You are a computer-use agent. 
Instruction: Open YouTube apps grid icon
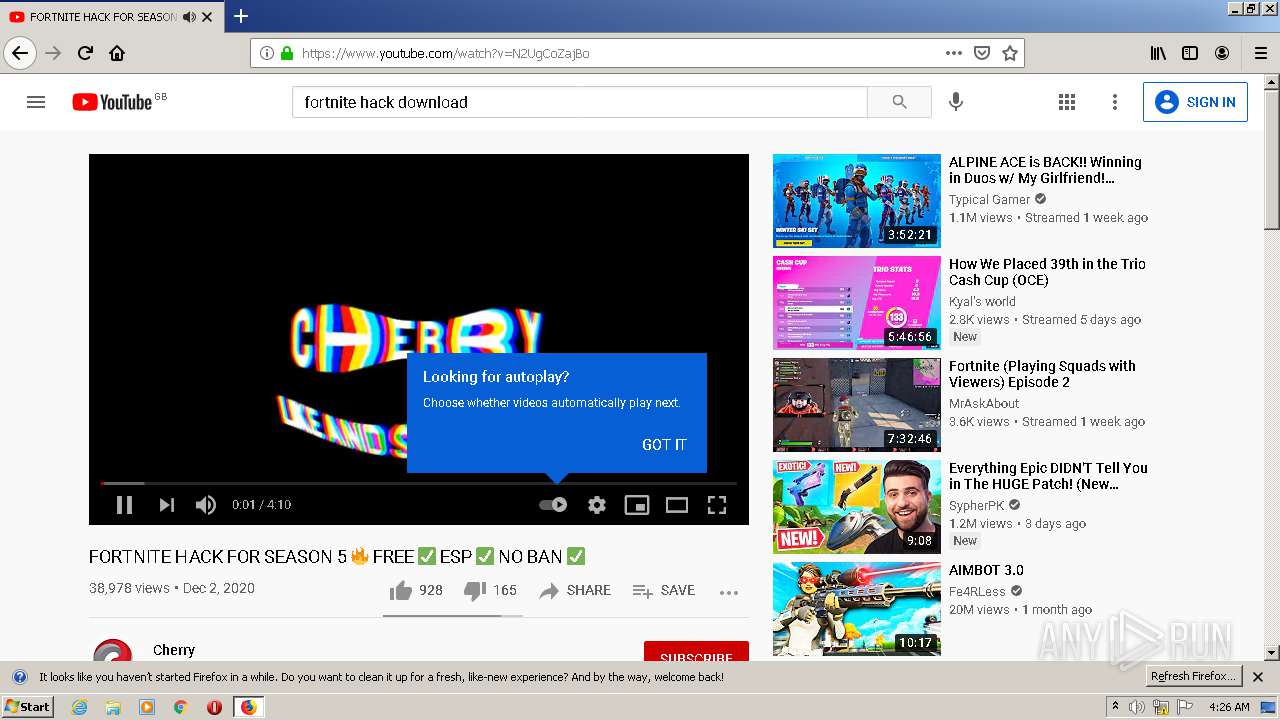tap(1067, 102)
